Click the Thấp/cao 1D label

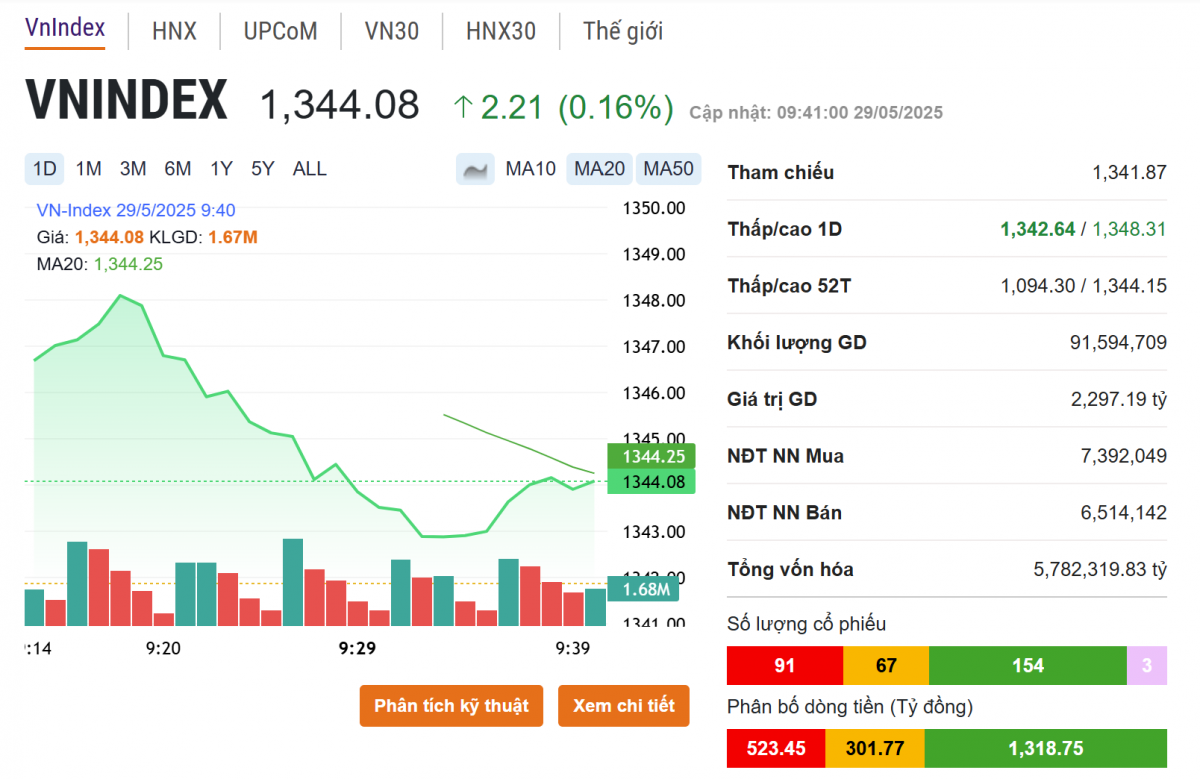(x=785, y=230)
